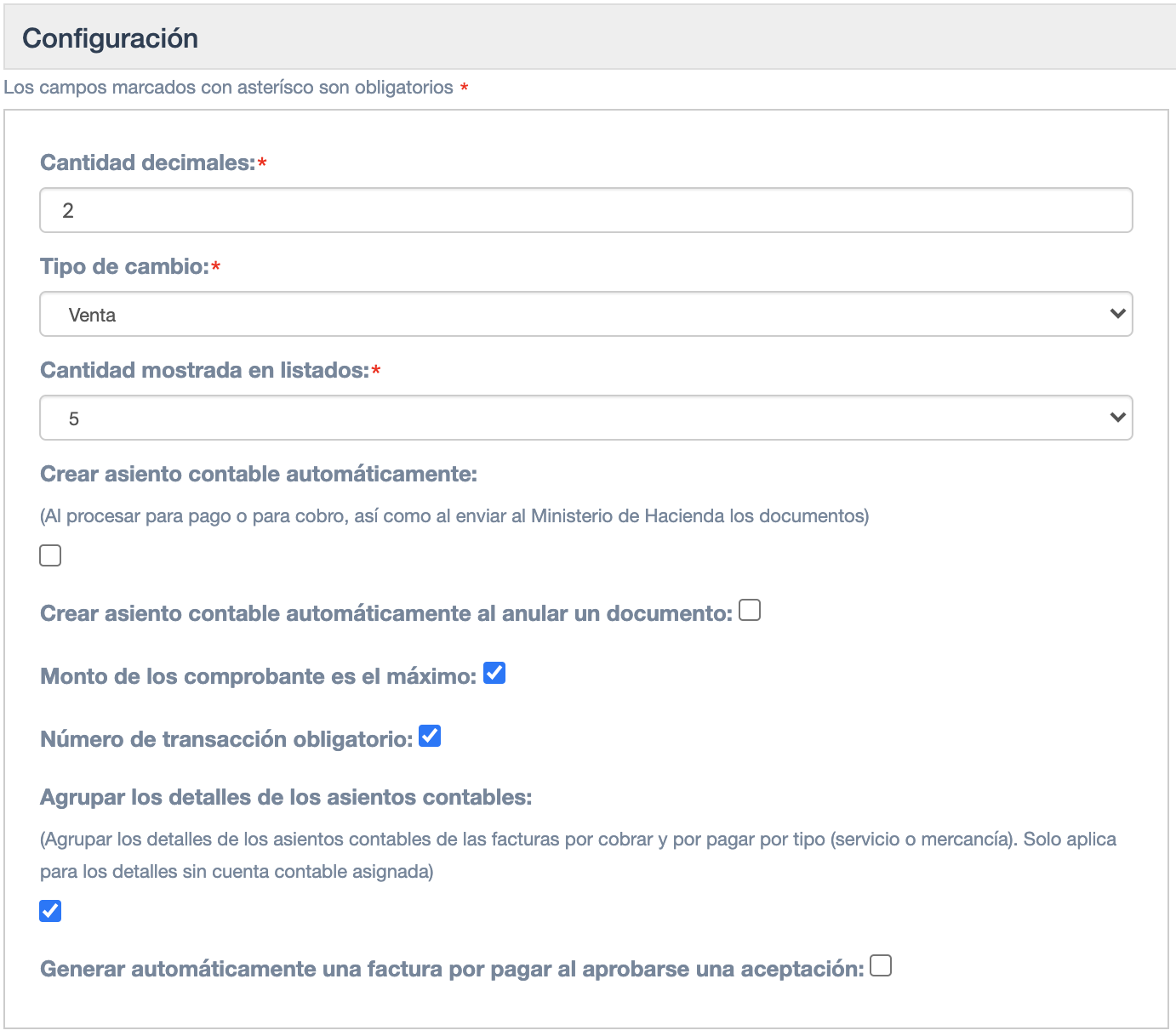Image resolution: width=1176 pixels, height=1036 pixels.
Task: Enable Crear asiento contable automáticamente checkbox
Action: 50,555
